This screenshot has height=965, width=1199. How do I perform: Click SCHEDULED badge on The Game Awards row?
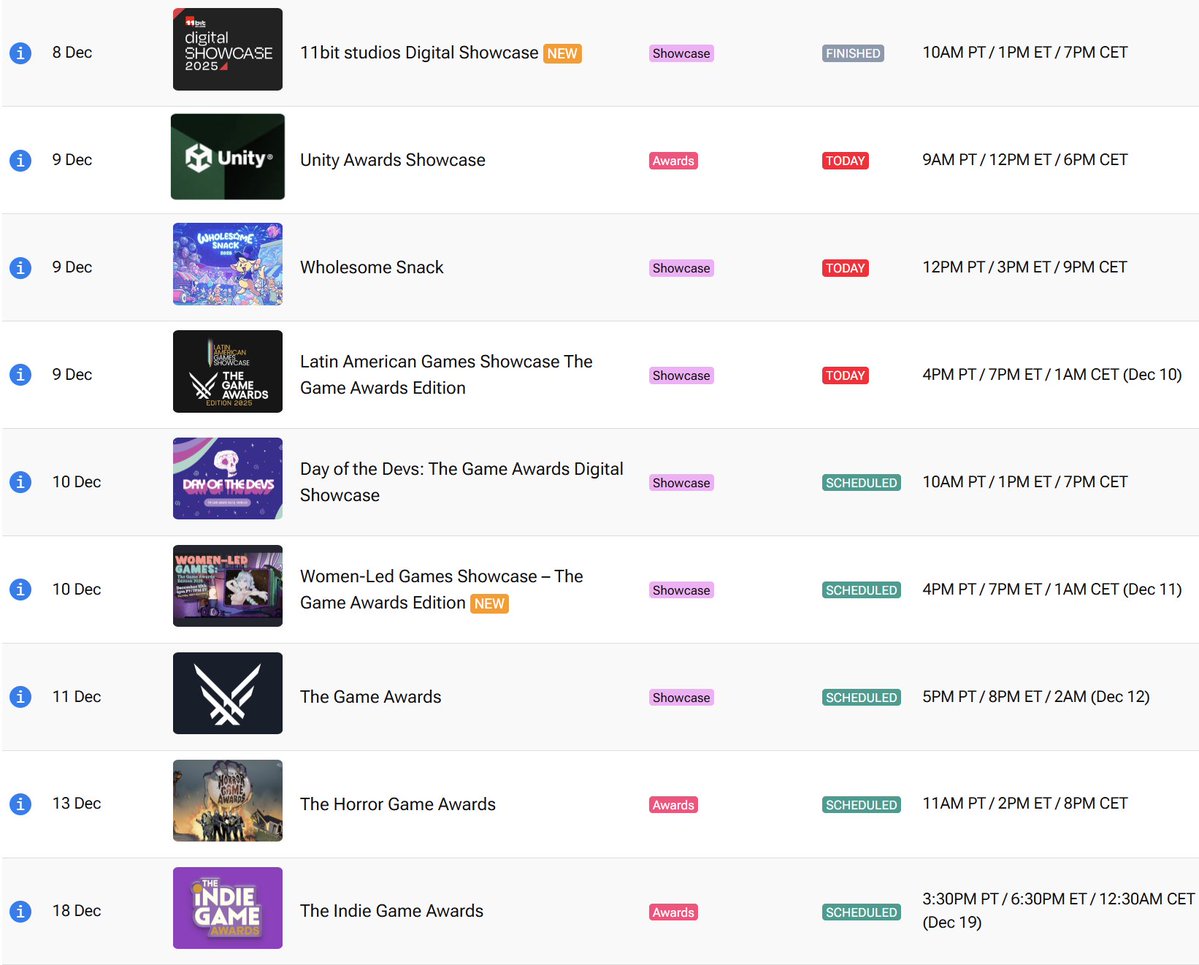pyautogui.click(x=862, y=697)
